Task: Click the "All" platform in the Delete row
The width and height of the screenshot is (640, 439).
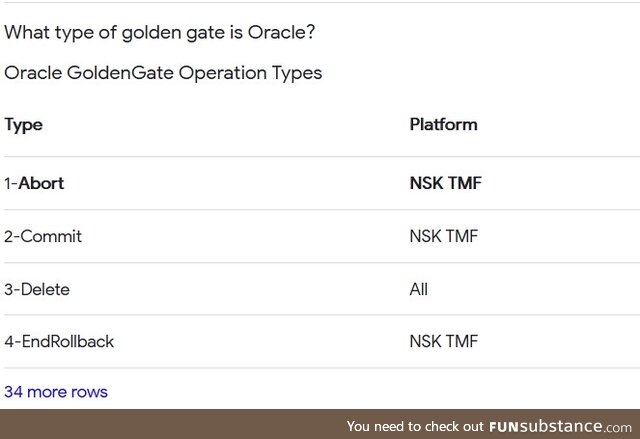Action: (418, 289)
